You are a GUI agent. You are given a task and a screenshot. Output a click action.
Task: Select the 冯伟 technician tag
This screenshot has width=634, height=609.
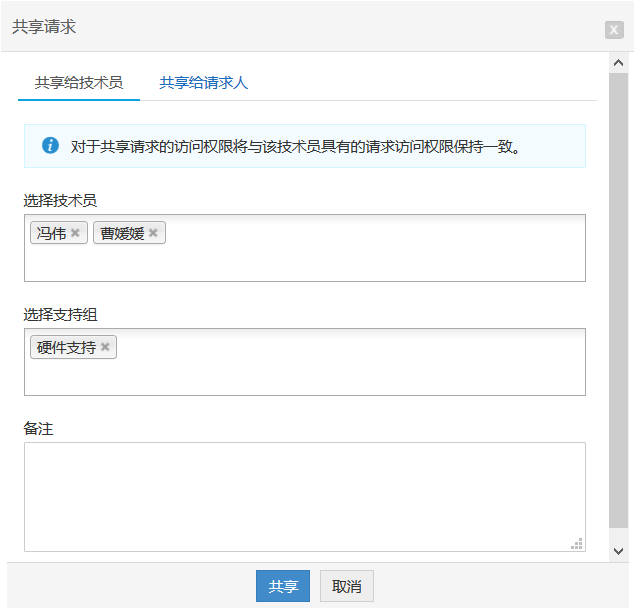(51, 233)
